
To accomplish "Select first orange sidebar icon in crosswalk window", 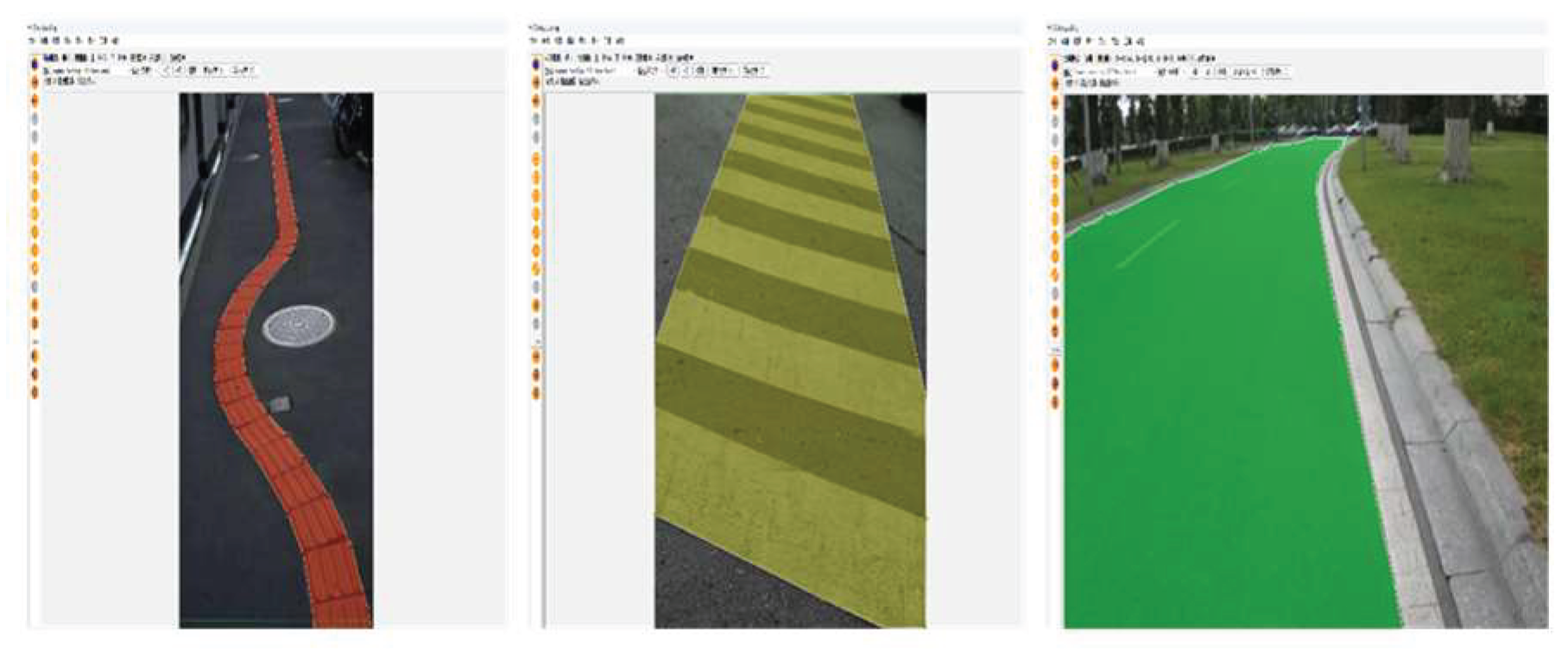I will tap(536, 82).
